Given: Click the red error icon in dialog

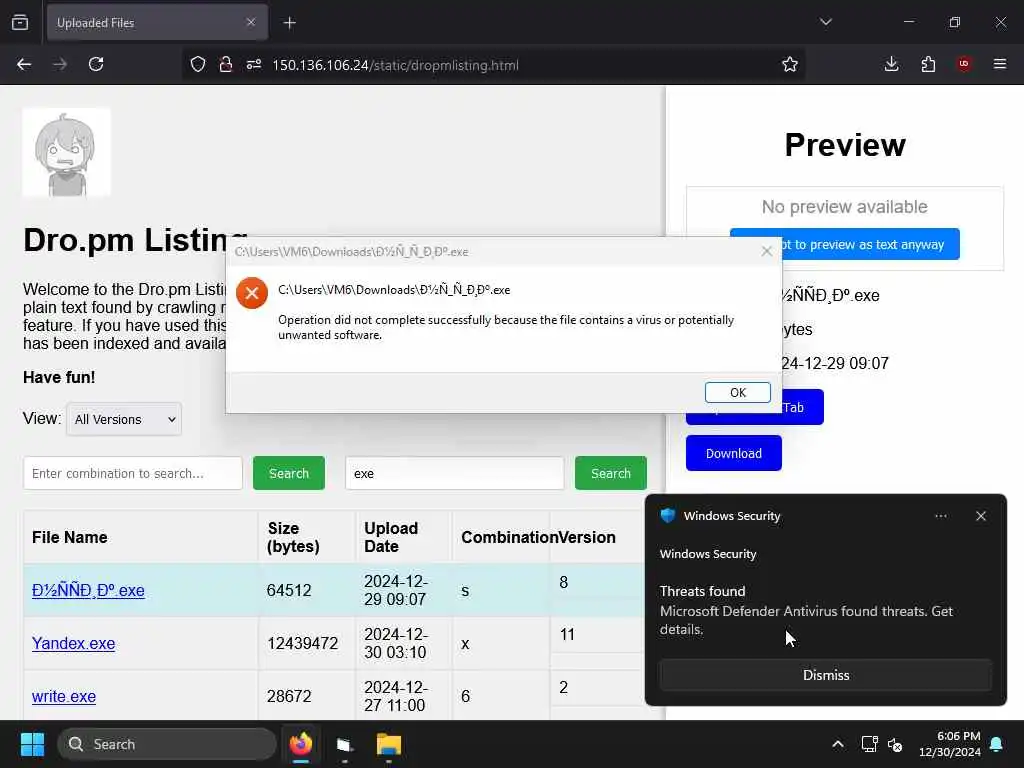Looking at the screenshot, I should pyautogui.click(x=252, y=293).
